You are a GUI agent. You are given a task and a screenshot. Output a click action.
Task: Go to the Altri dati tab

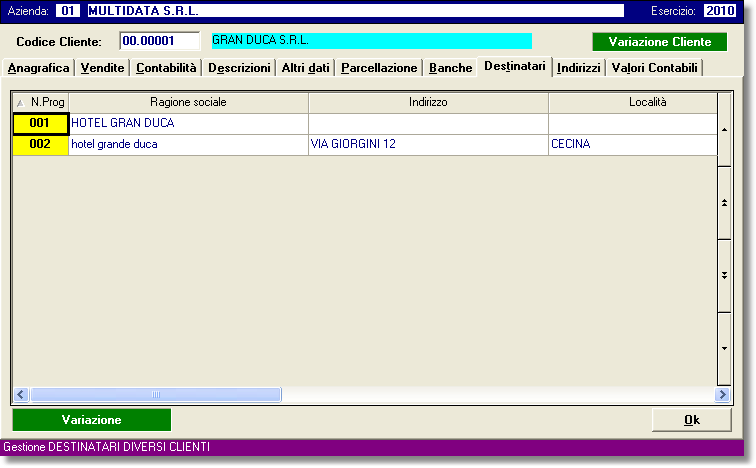[x=305, y=68]
